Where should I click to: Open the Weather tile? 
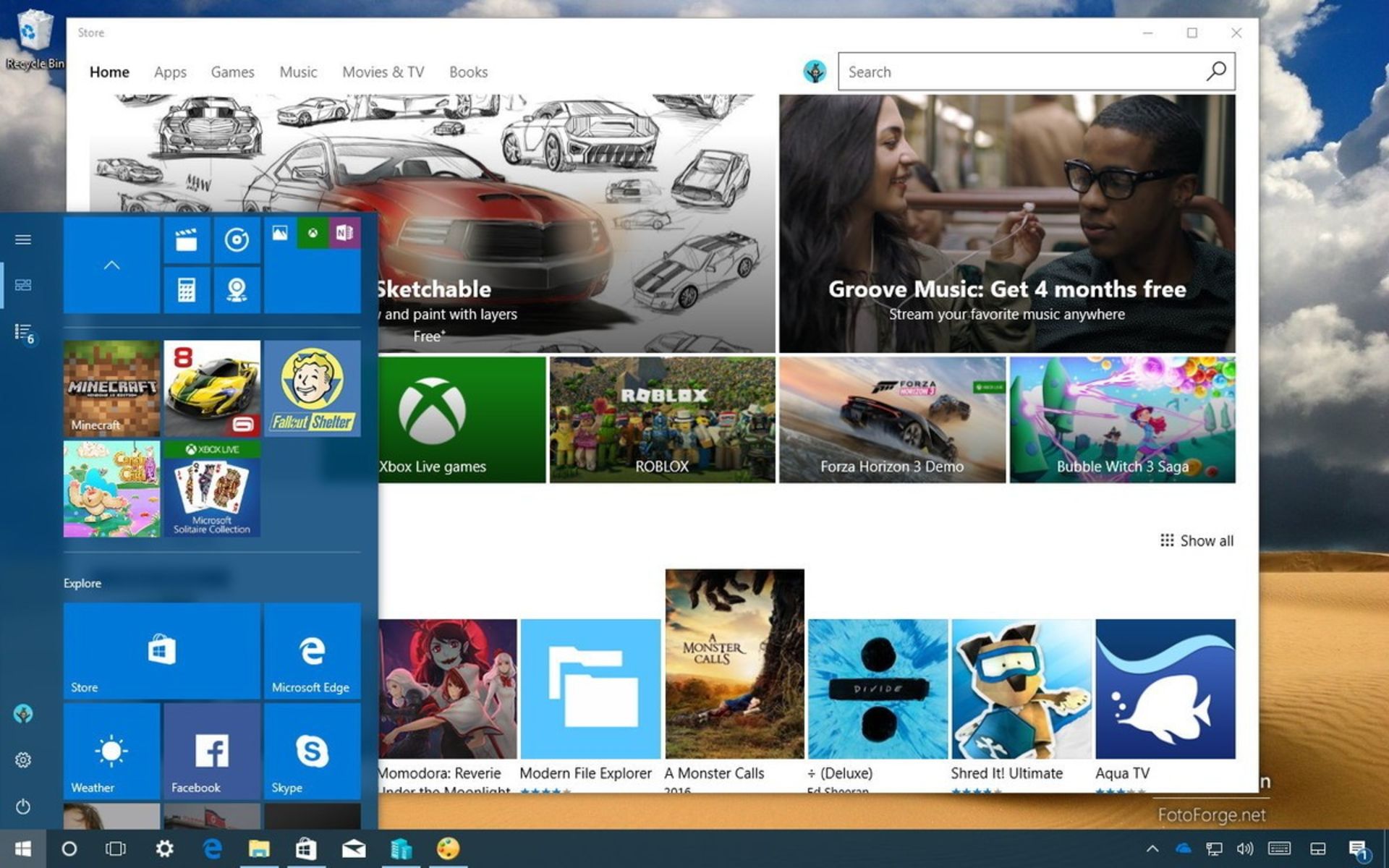[111, 752]
